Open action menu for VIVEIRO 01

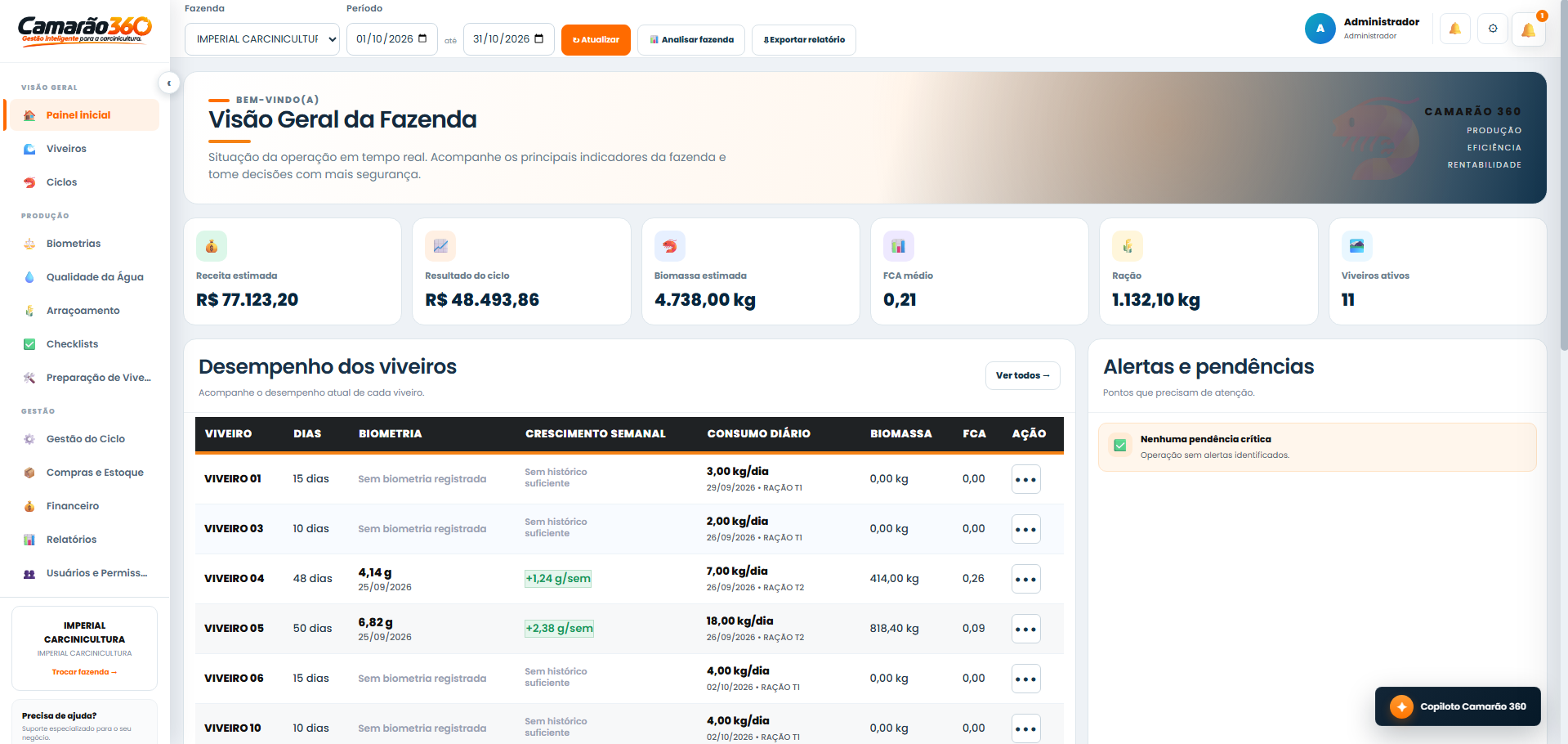(1026, 480)
